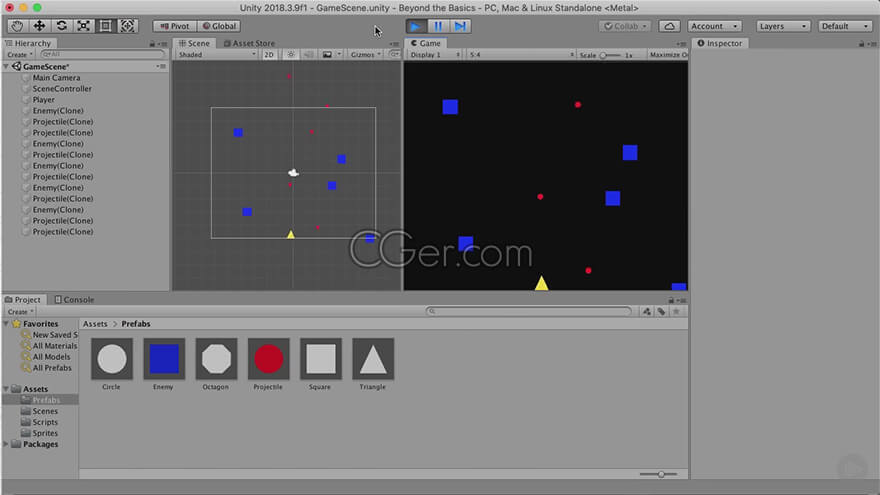
Task: Open Search by Label filter icon
Action: pyautogui.click(x=661, y=311)
